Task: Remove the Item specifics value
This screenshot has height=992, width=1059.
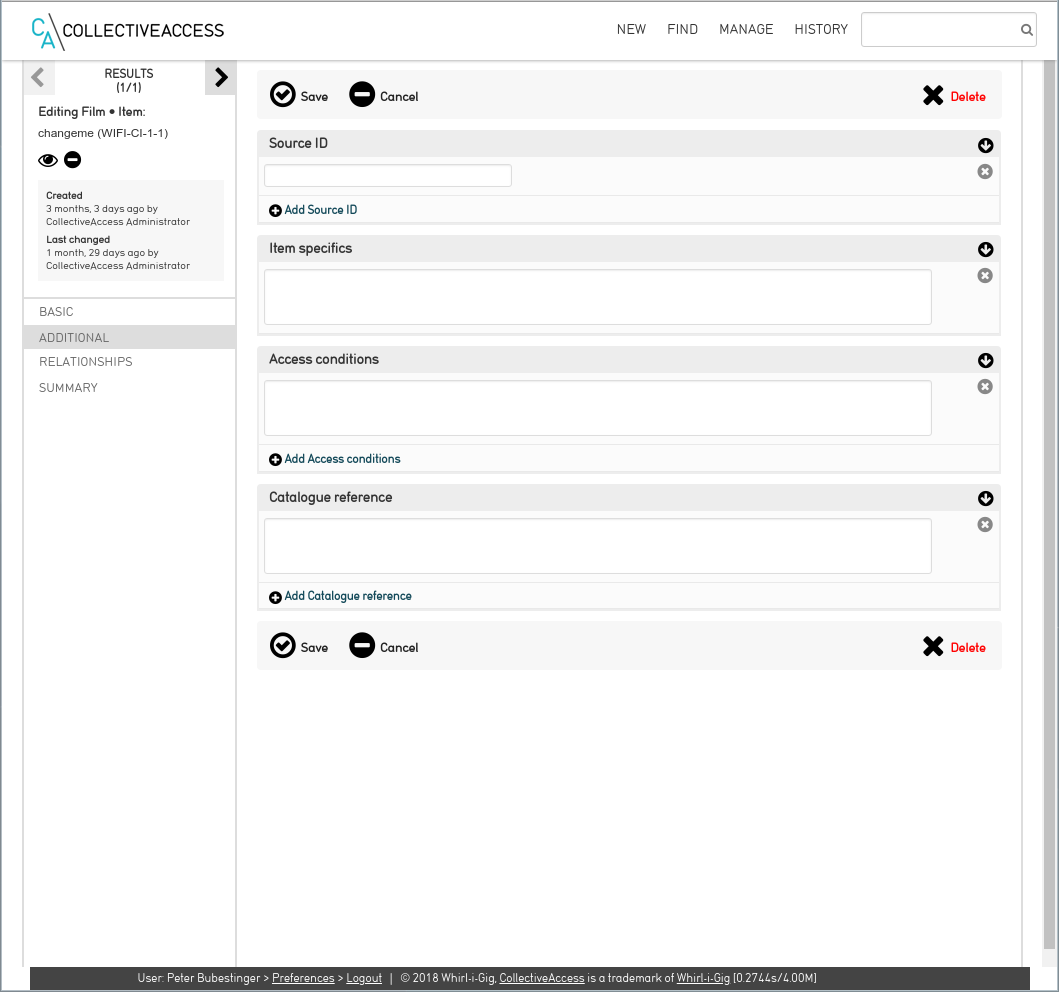Action: tap(985, 276)
